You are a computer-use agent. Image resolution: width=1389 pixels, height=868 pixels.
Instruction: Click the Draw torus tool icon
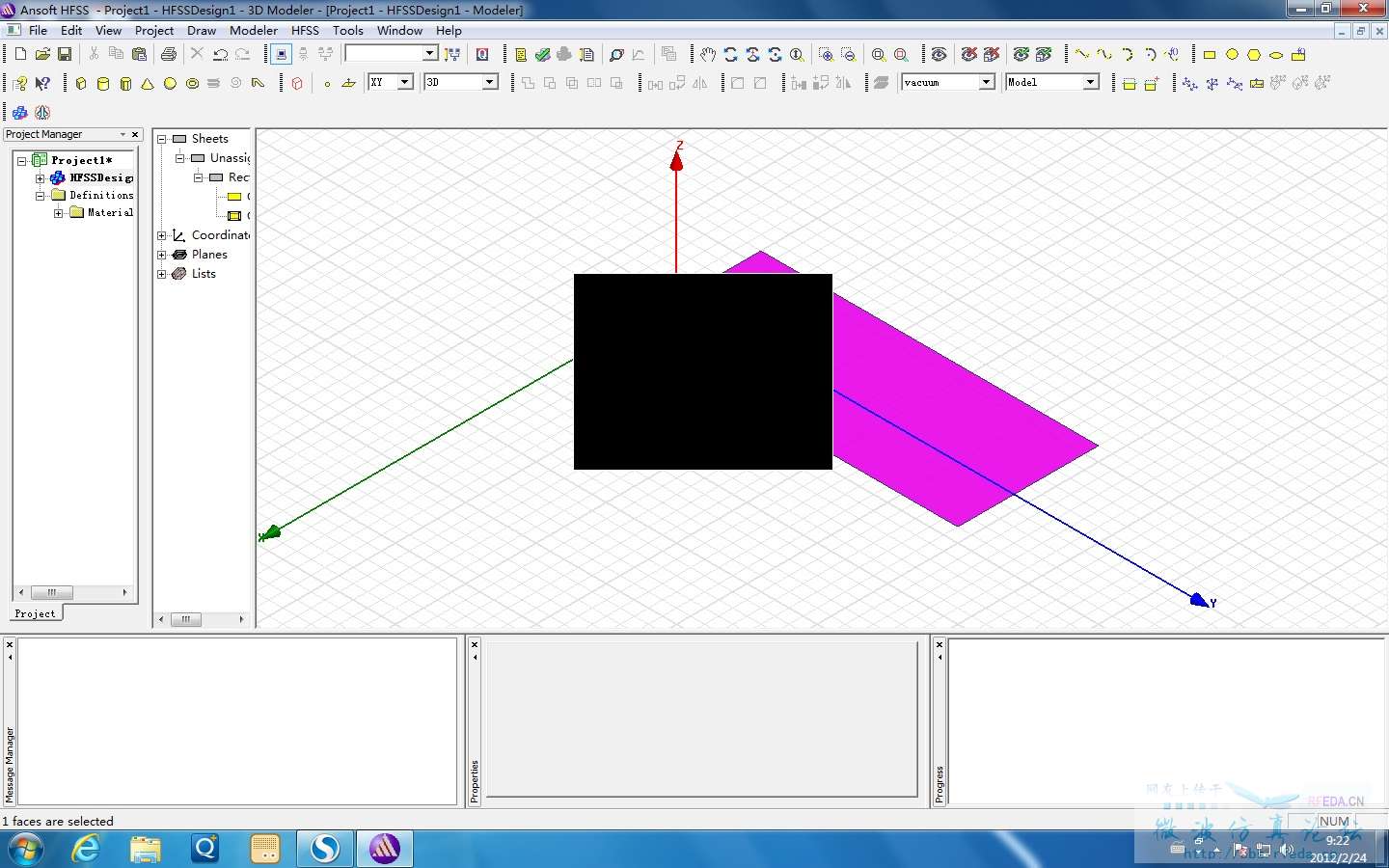[x=192, y=84]
